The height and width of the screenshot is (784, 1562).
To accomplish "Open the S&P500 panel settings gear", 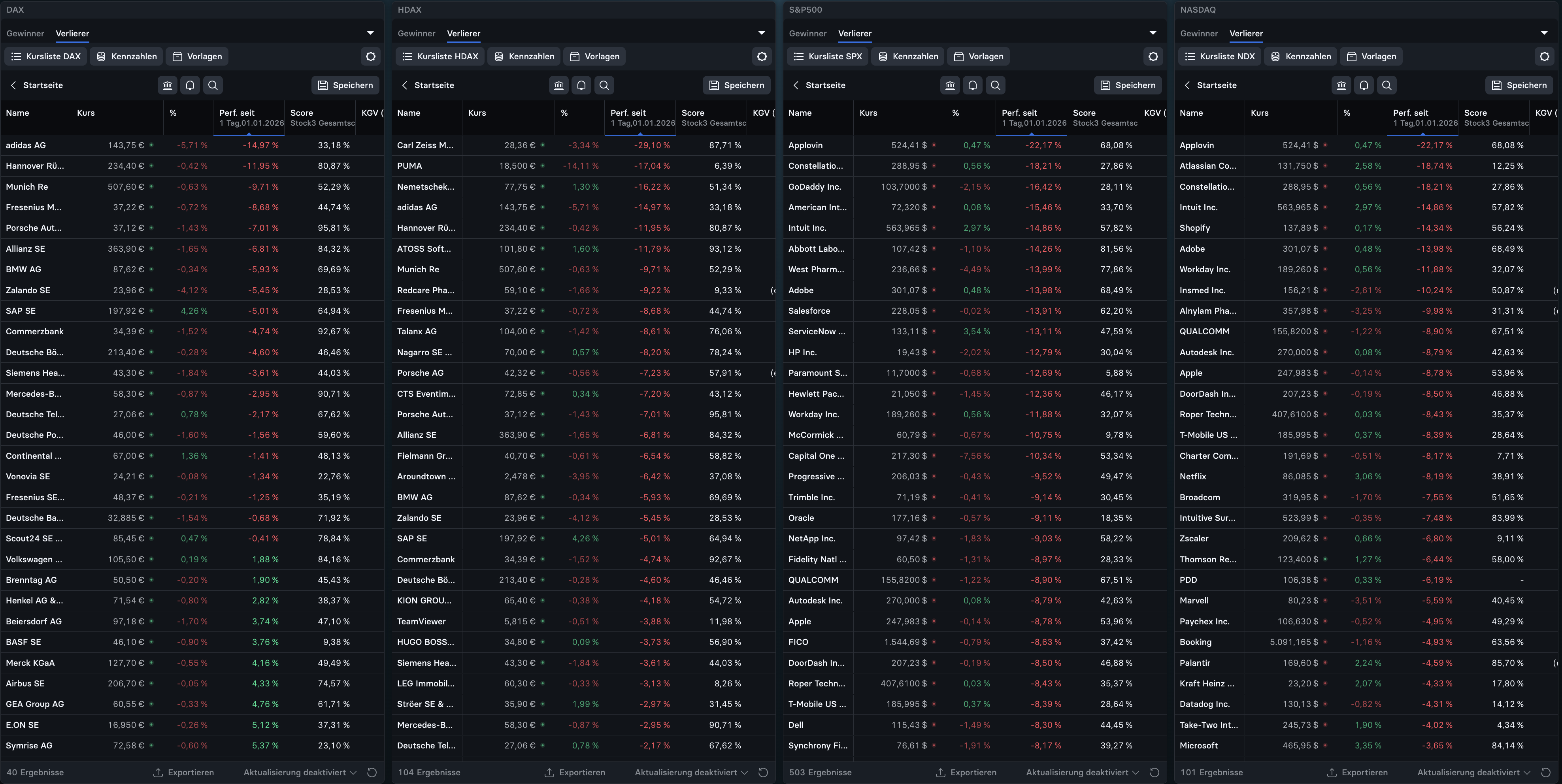I will 1153,57.
